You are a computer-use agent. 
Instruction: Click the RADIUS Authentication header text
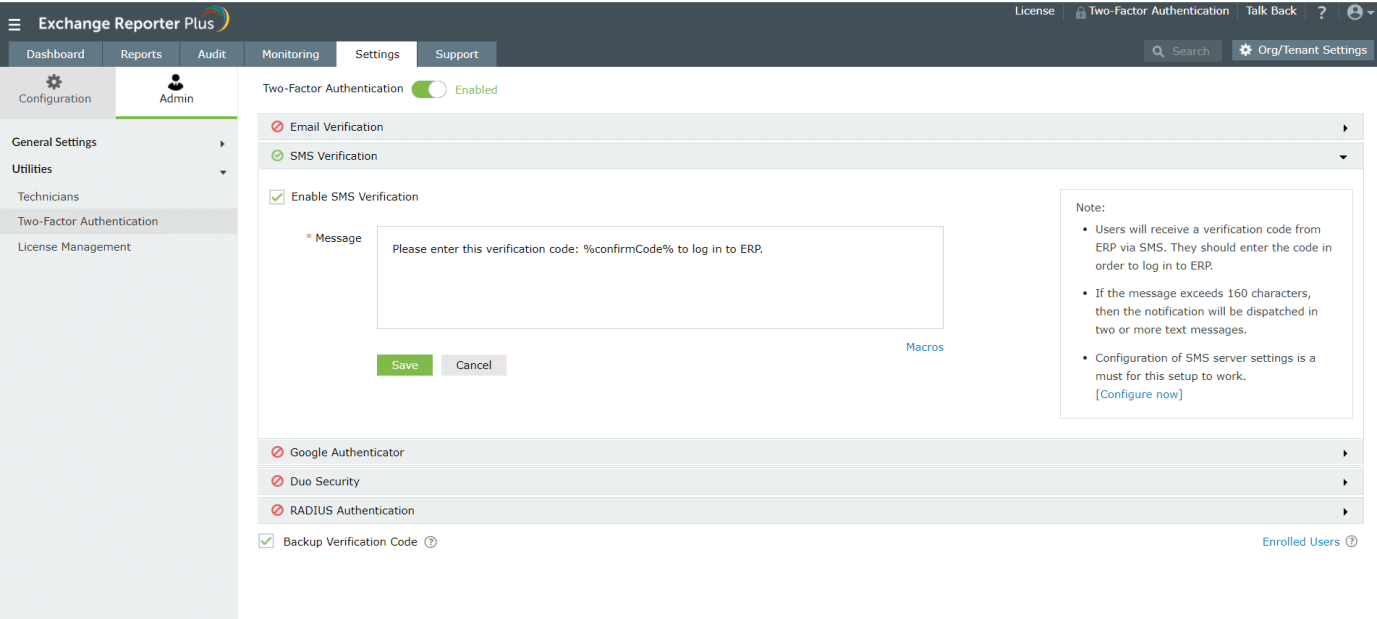pos(352,510)
